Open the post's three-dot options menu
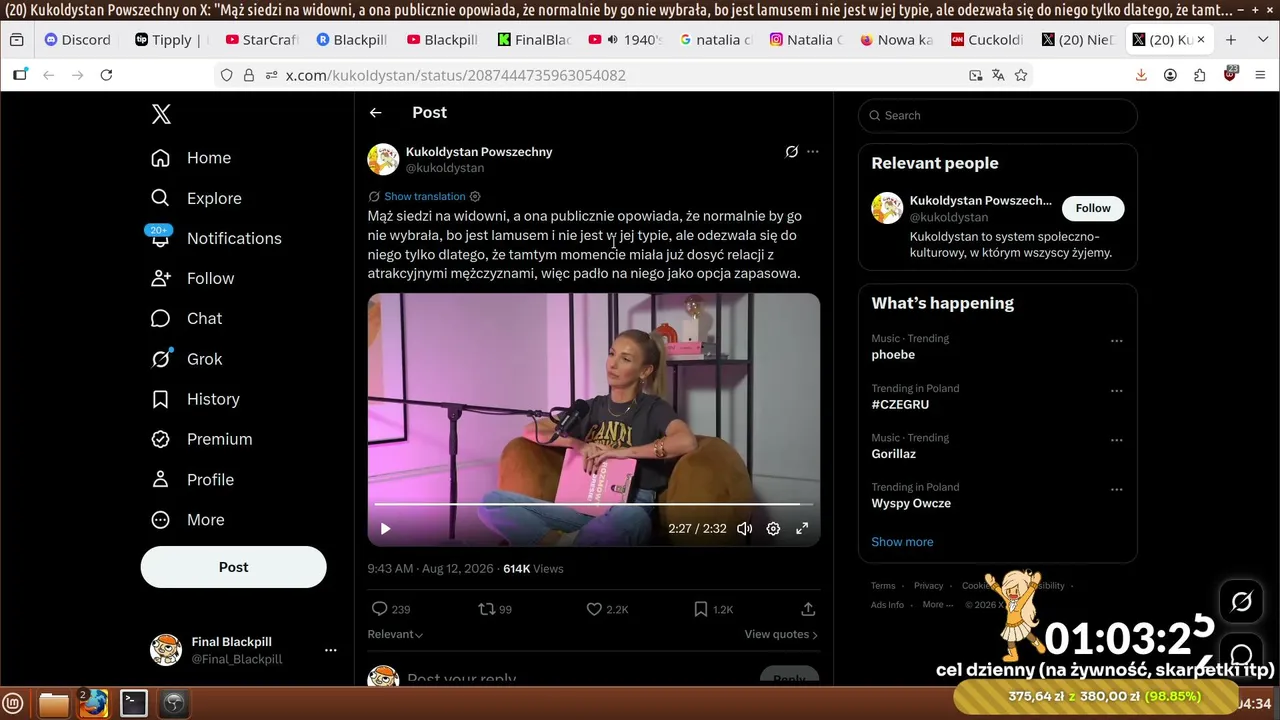 click(813, 152)
